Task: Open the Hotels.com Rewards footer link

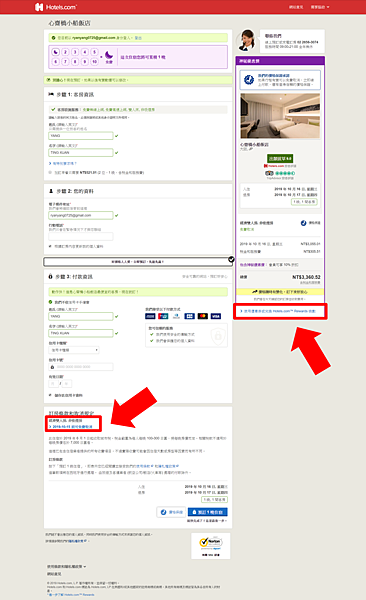Action: (x=71, y=595)
